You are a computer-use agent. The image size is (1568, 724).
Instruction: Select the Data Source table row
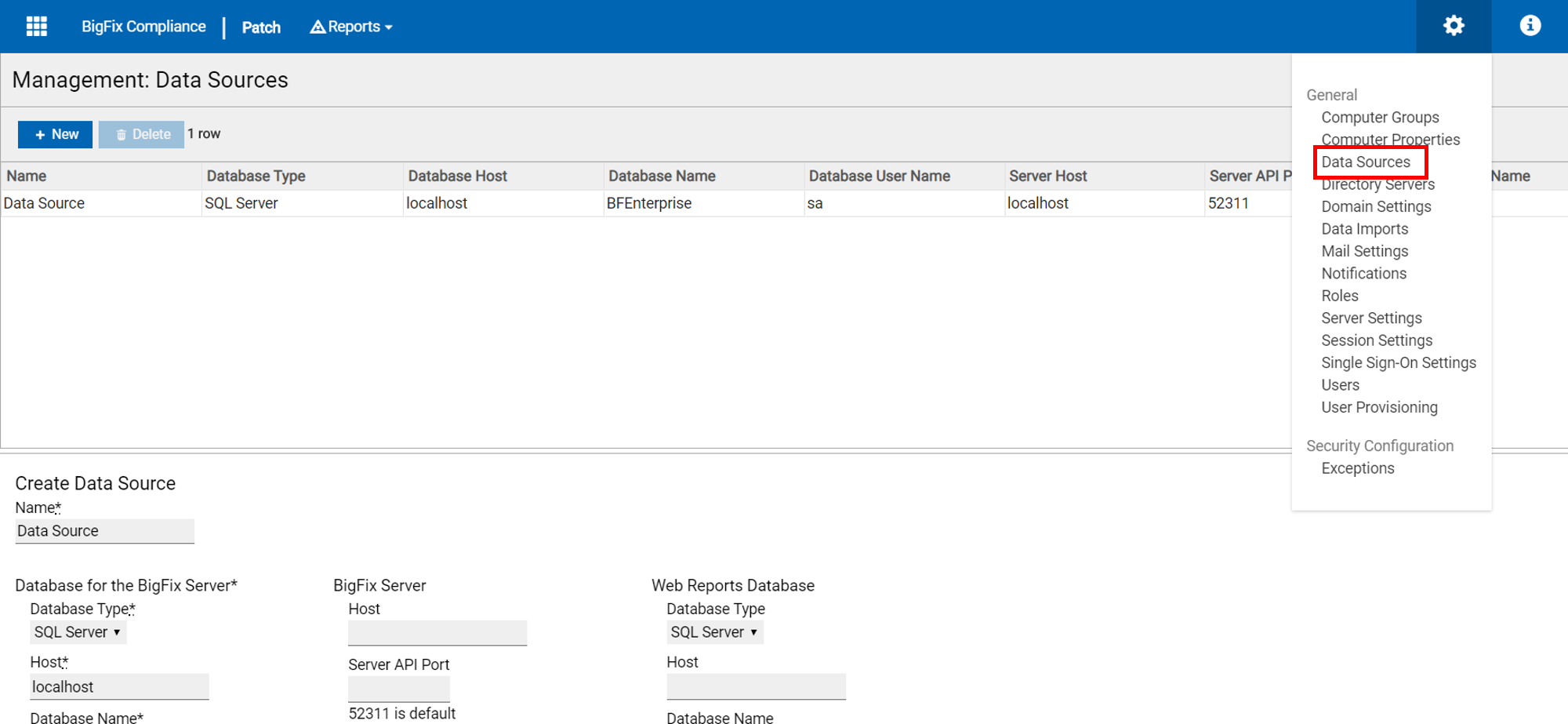pyautogui.click(x=44, y=203)
